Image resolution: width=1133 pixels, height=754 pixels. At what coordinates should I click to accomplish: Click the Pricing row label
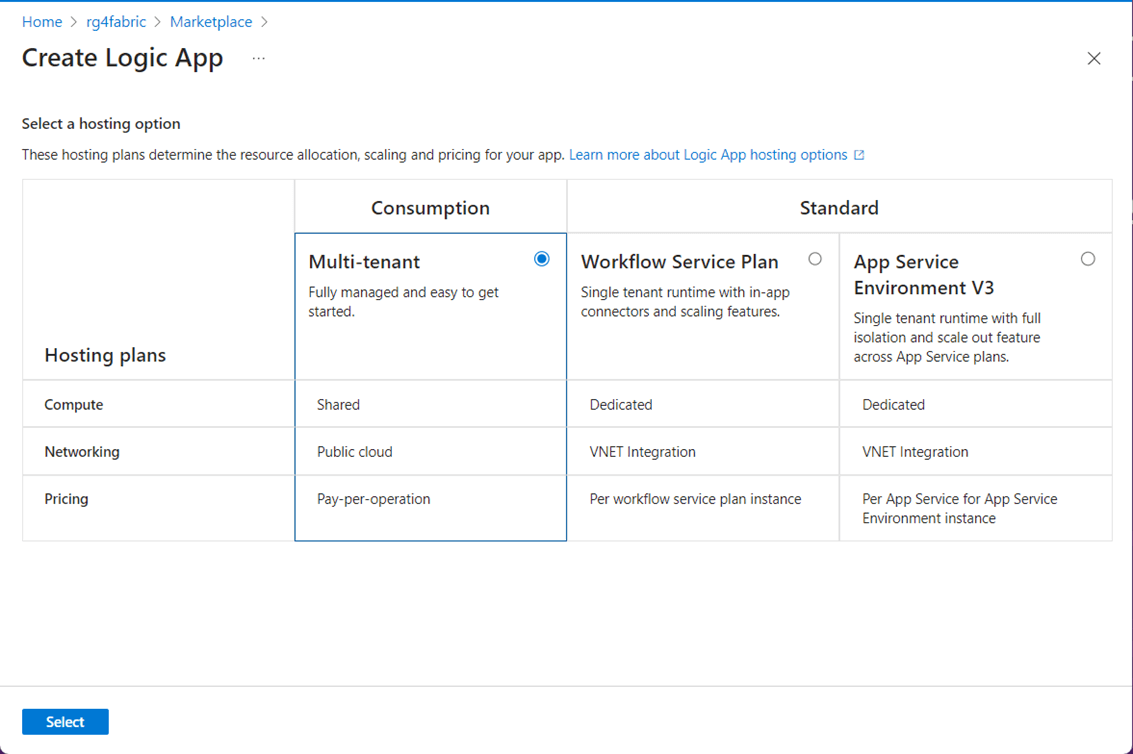(66, 499)
